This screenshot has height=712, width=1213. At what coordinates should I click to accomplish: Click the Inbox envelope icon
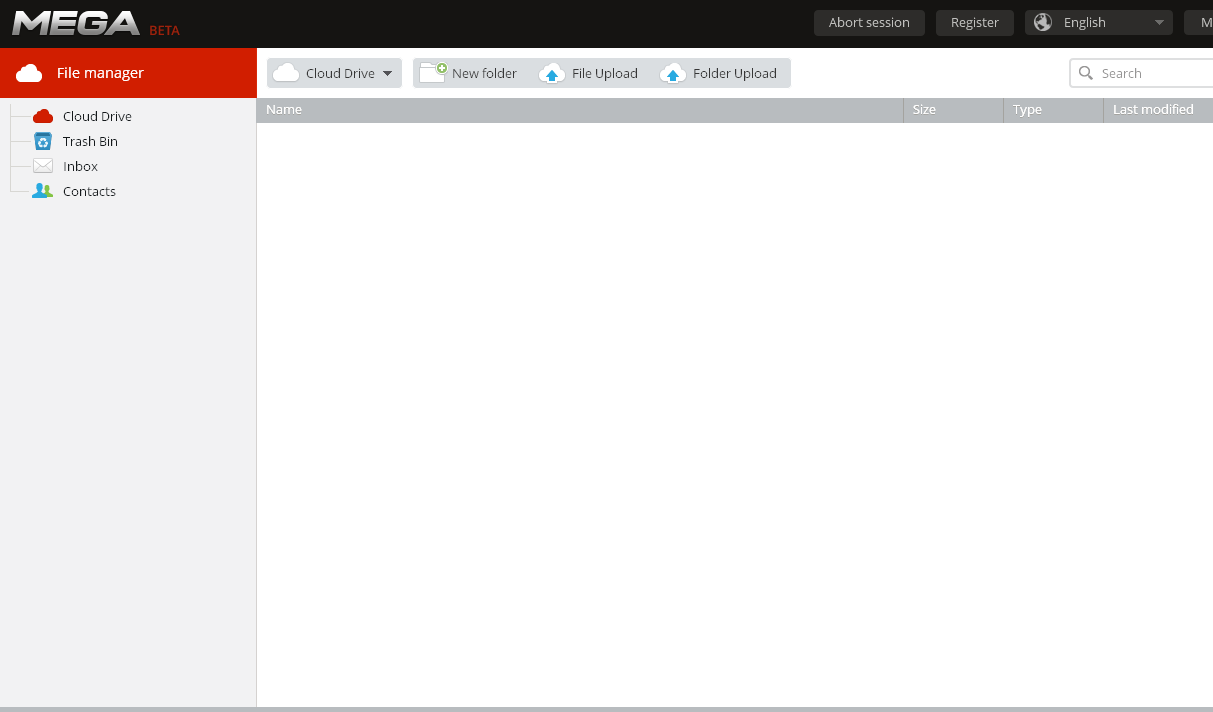click(43, 166)
